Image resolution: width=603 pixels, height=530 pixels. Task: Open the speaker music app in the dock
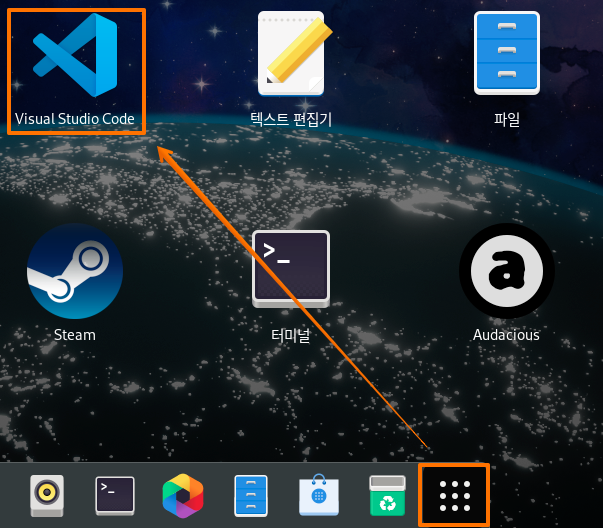[47, 496]
